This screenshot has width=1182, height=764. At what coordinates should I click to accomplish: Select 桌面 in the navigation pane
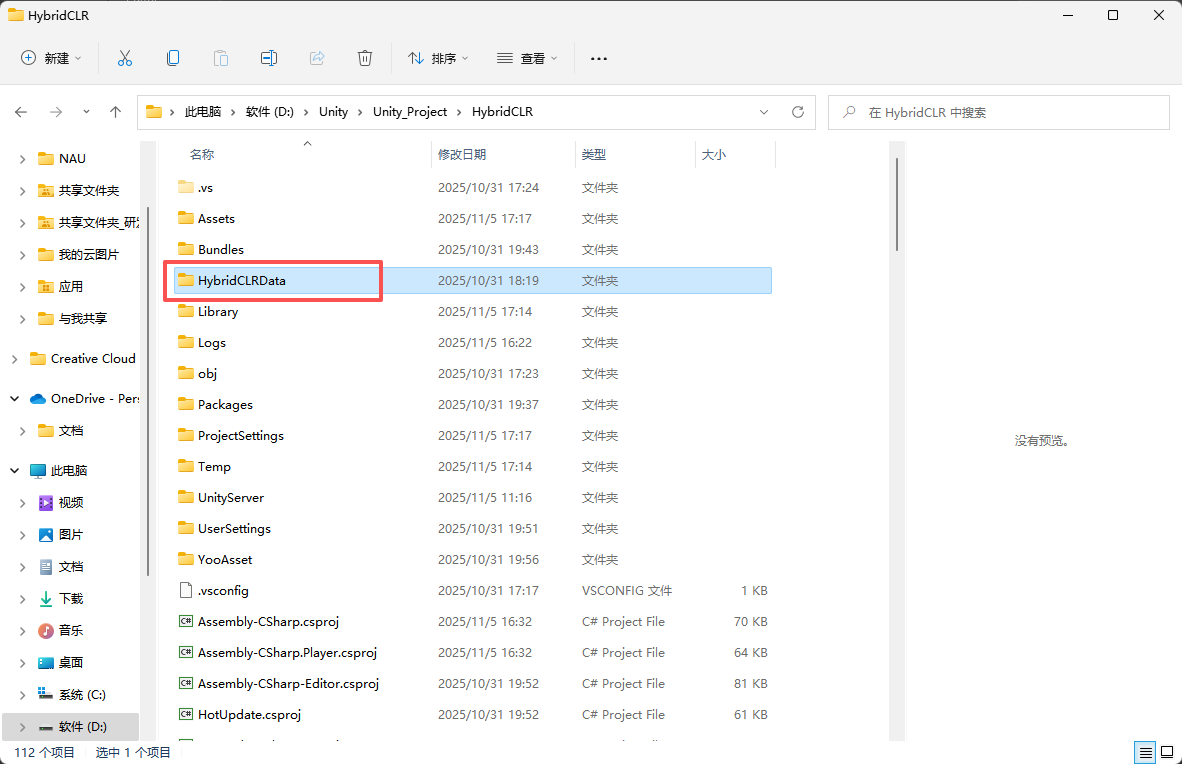coord(71,663)
